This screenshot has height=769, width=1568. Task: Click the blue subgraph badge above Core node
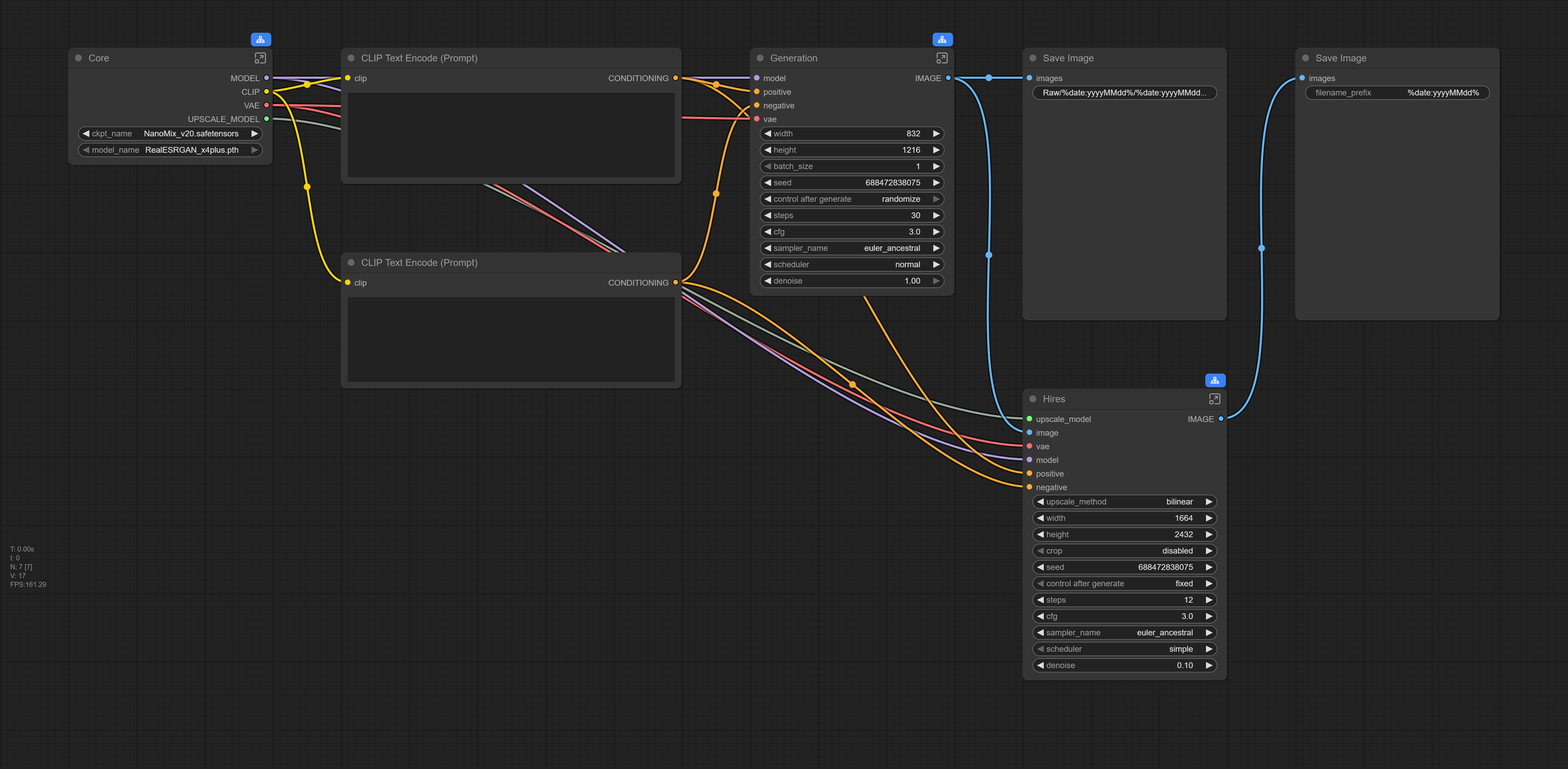coord(260,40)
